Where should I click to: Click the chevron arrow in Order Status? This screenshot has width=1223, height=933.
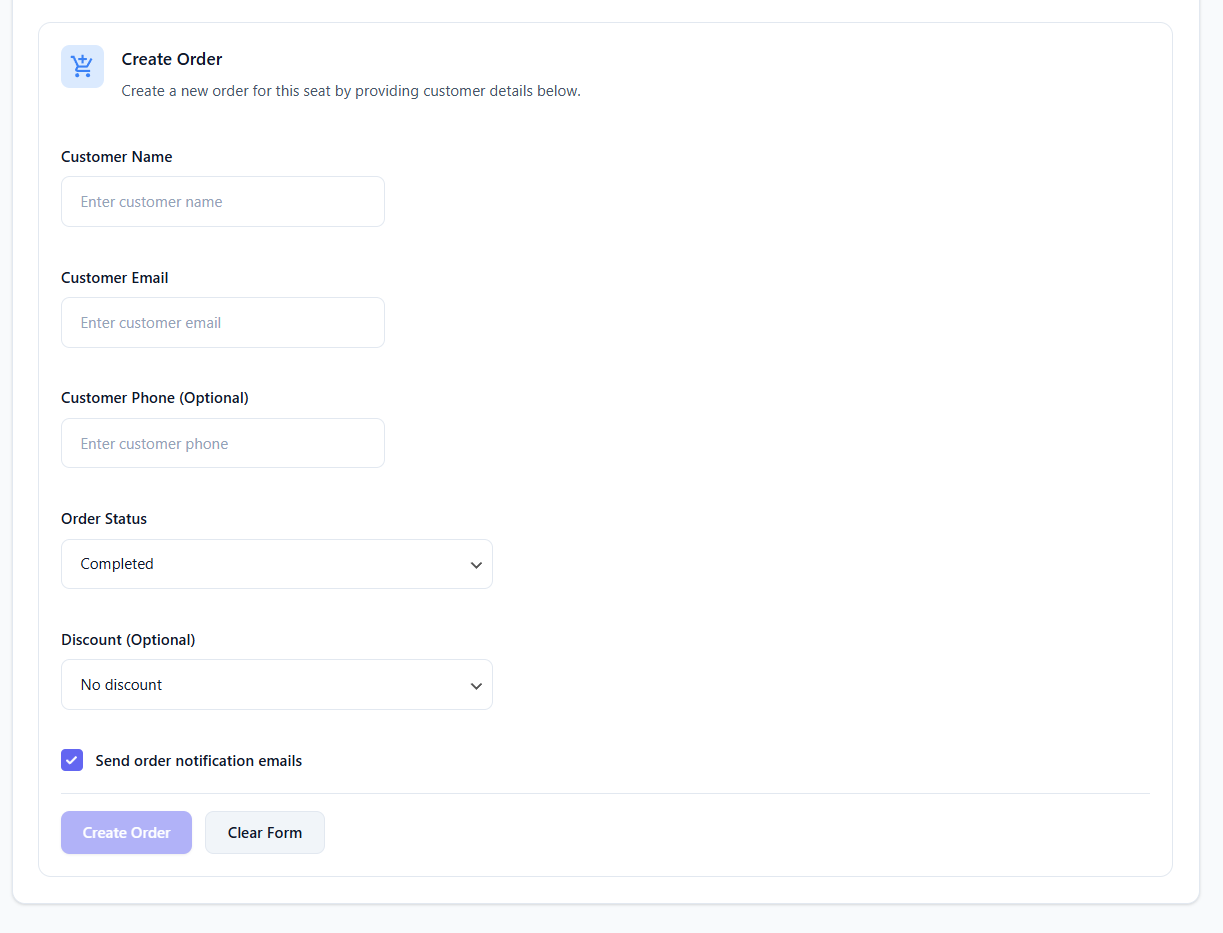click(476, 565)
